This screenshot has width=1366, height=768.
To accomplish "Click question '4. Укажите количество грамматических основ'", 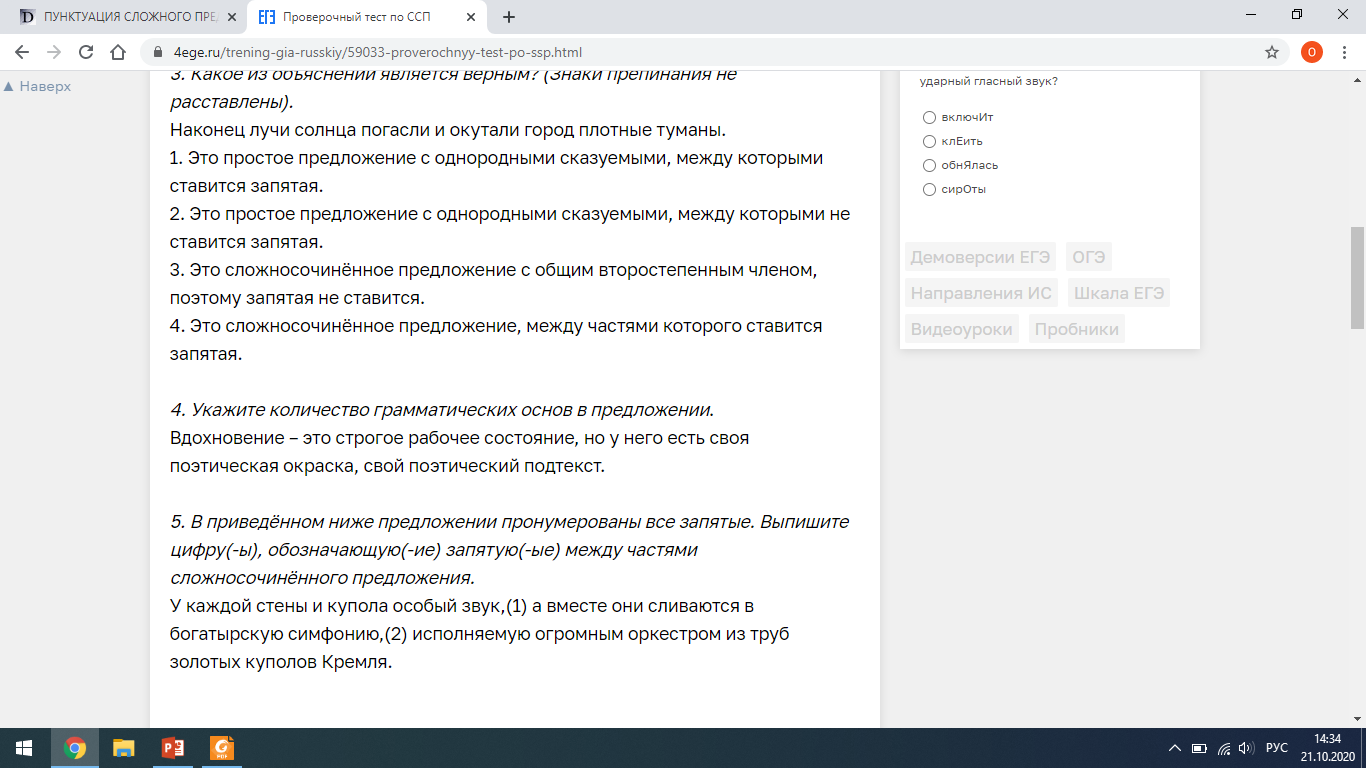I will pyautogui.click(x=442, y=410).
